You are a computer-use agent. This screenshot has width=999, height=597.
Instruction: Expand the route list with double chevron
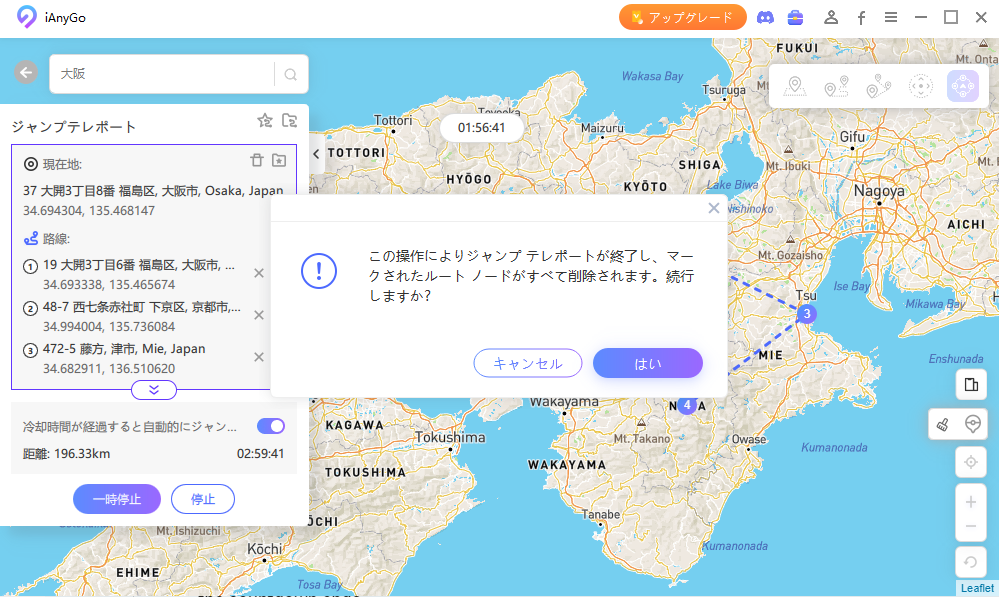tap(154, 390)
